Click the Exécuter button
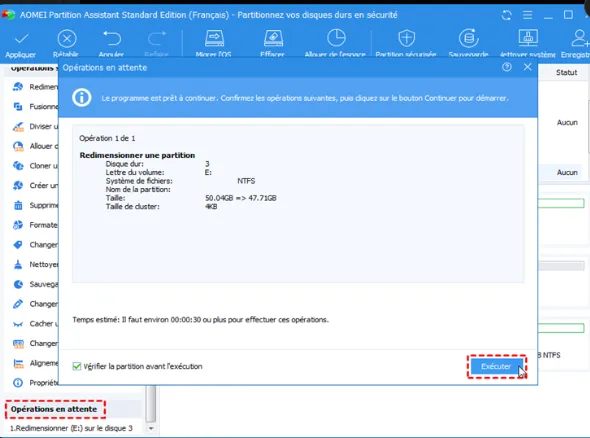This screenshot has height=438, width=590. coord(496,366)
